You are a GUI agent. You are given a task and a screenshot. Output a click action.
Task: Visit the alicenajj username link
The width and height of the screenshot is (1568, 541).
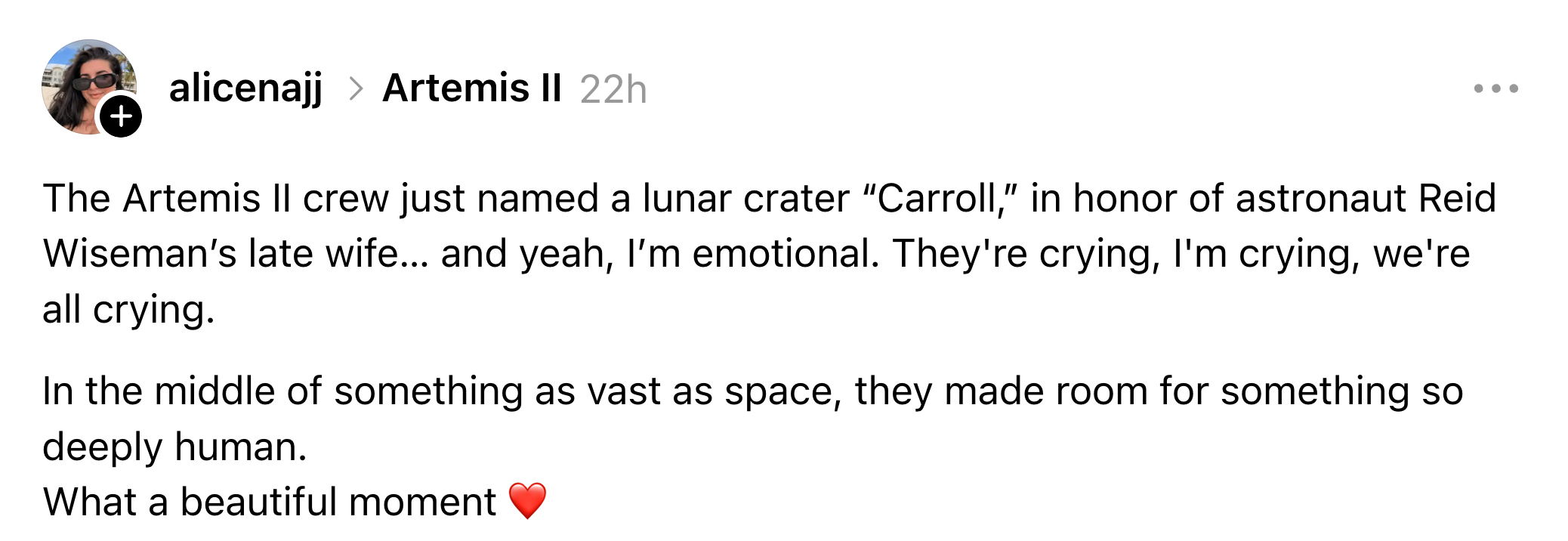click(x=246, y=88)
